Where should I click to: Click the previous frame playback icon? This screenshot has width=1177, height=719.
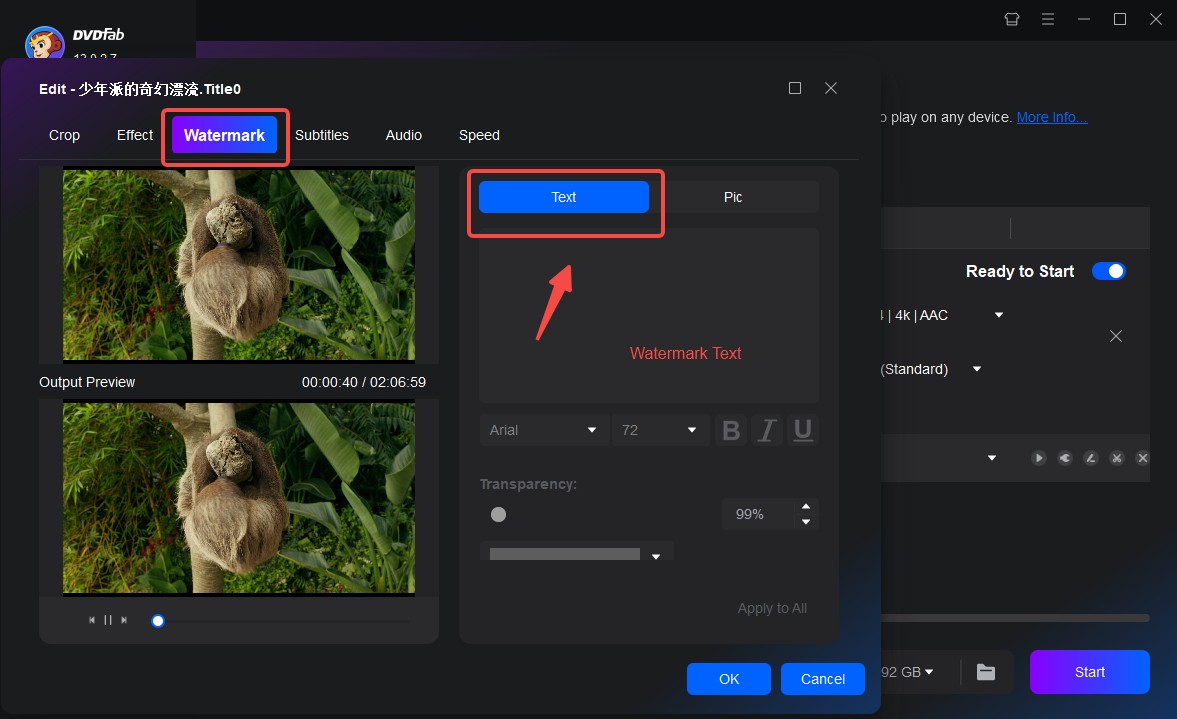pos(92,620)
